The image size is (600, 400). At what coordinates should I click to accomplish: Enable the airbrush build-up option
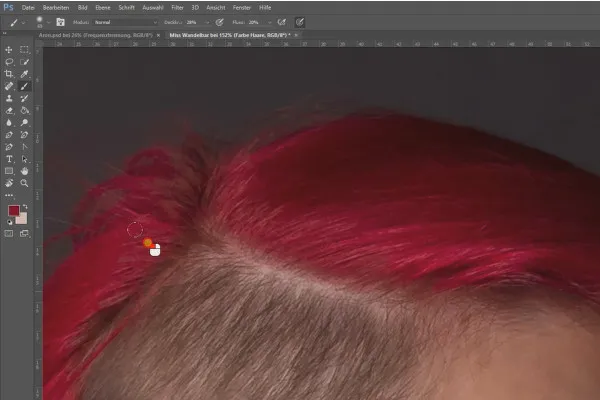[282, 22]
